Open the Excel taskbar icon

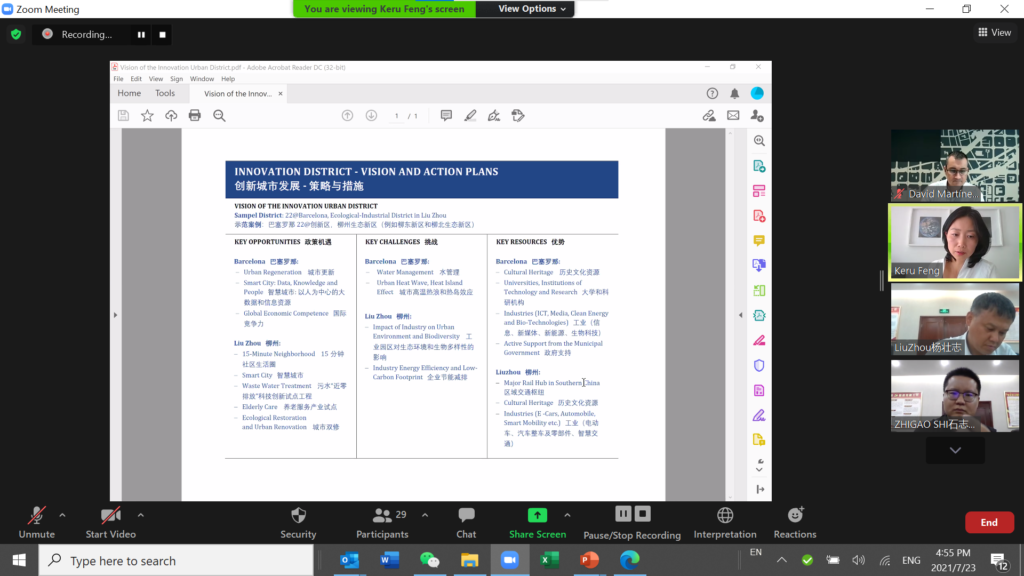pos(549,560)
